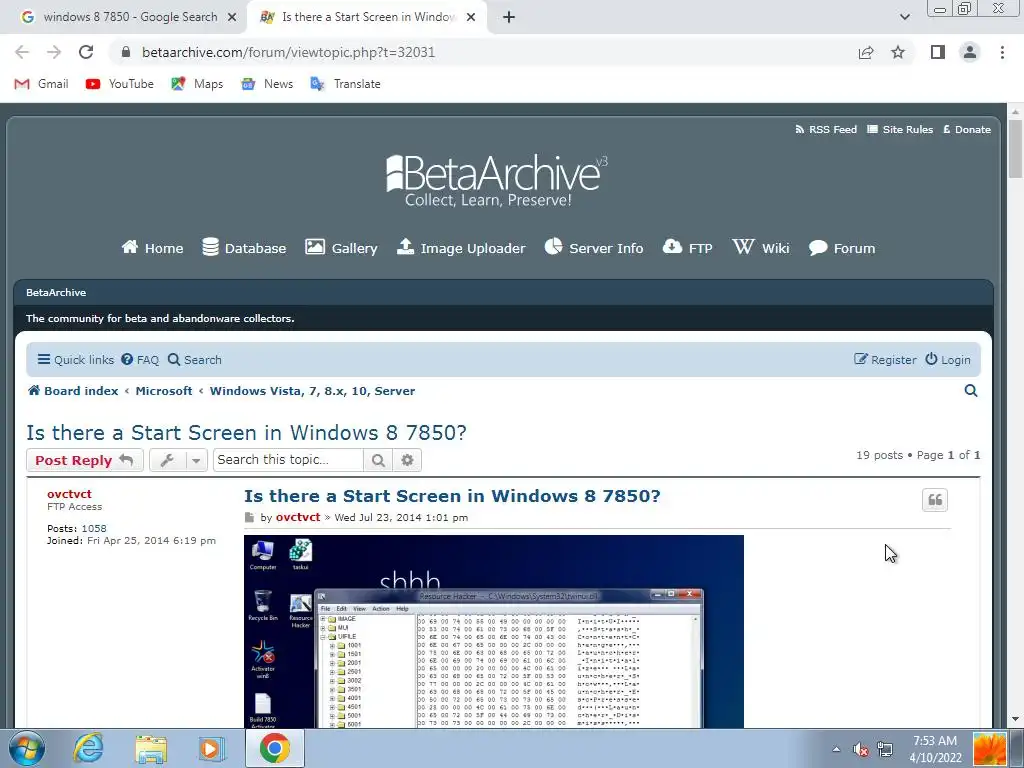Click the BetaArchive logo
Screen dimensions: 1024x768
(496, 180)
